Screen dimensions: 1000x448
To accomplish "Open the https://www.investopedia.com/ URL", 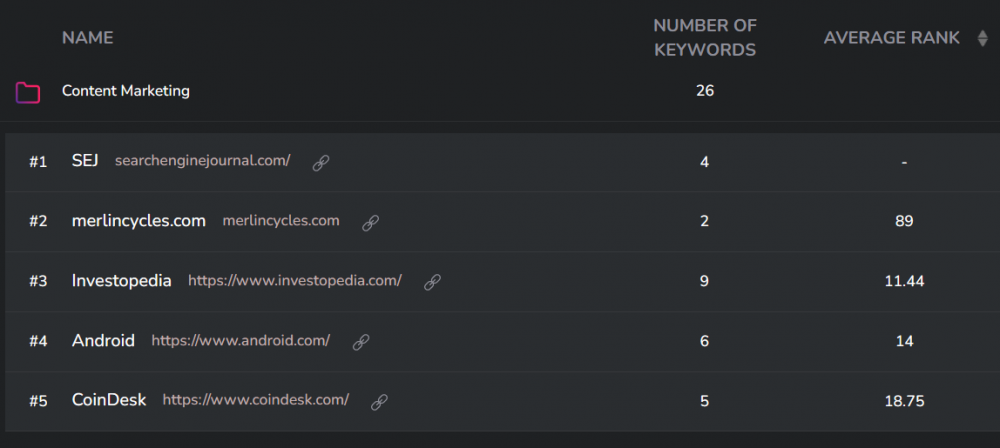I will 295,281.
